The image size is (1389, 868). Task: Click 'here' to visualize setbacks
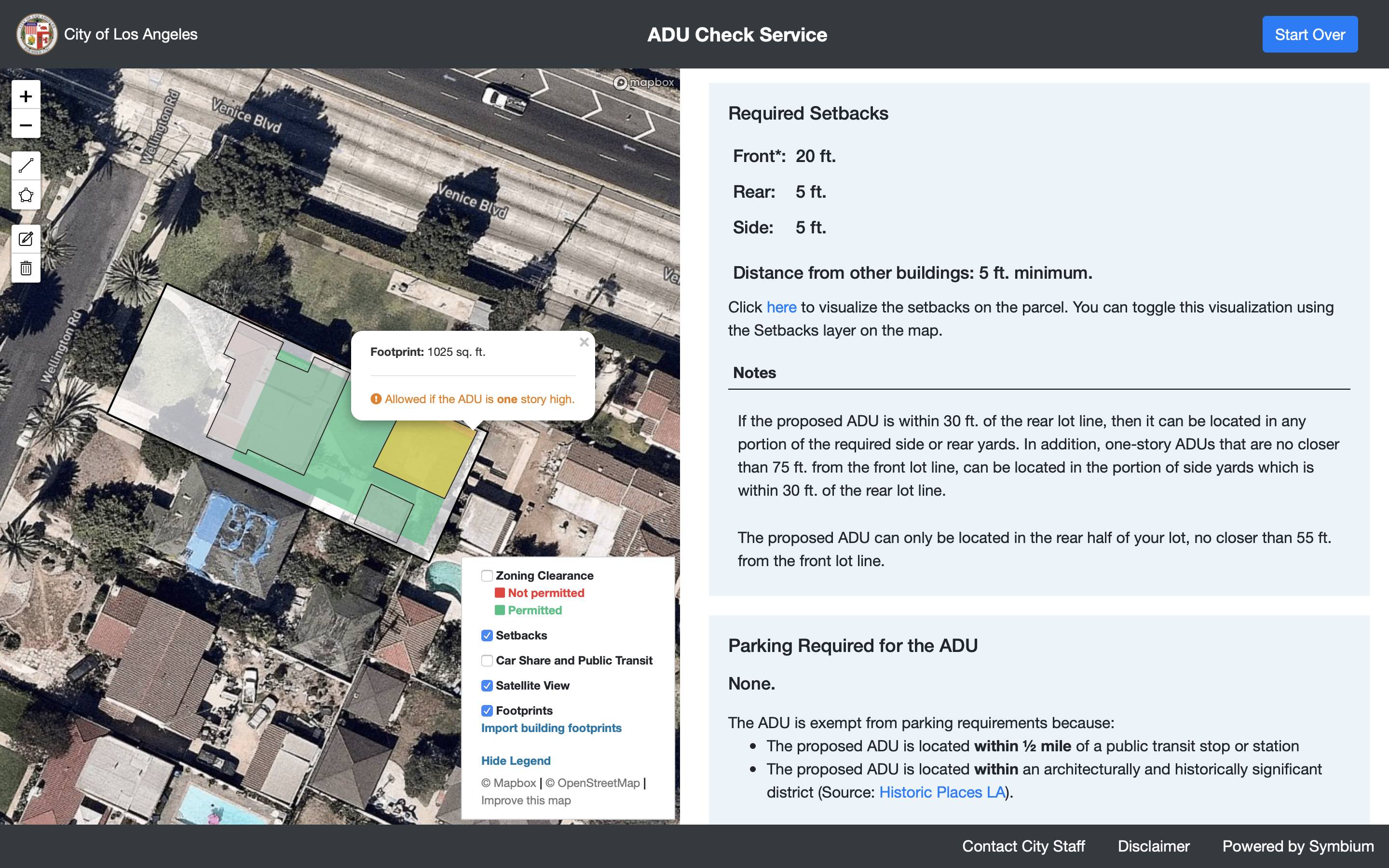[x=781, y=307]
